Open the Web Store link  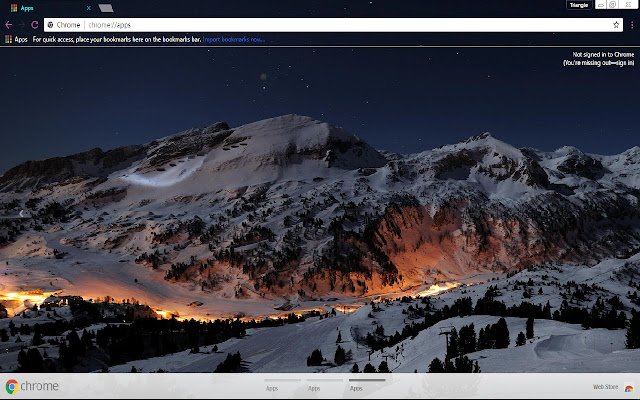pos(605,387)
